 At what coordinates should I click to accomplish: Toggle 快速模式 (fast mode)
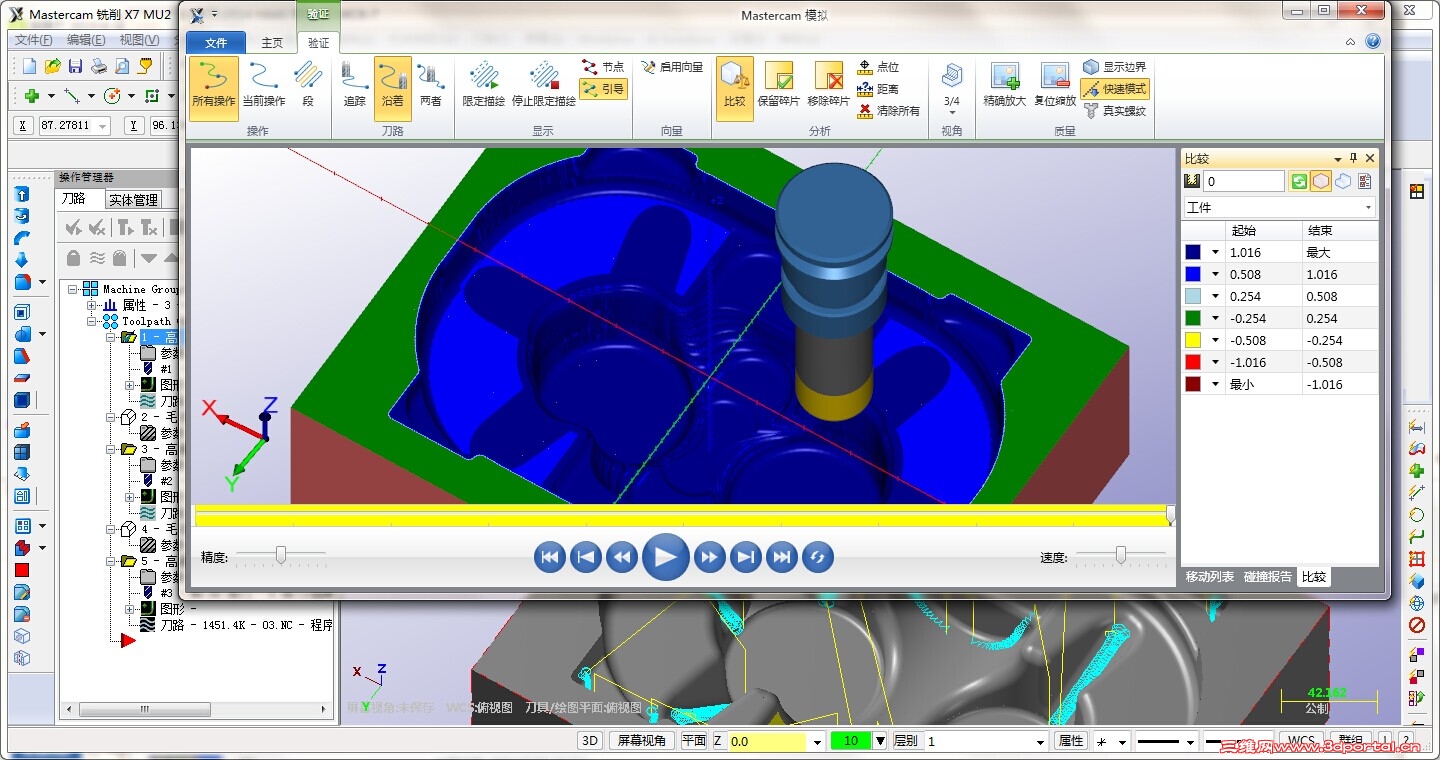[1114, 89]
